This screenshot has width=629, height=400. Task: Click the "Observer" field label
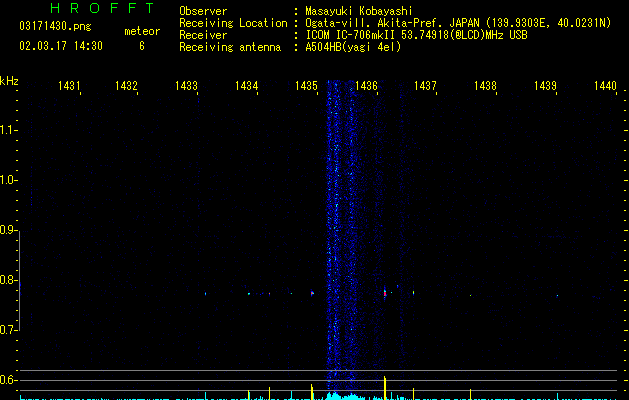pyautogui.click(x=203, y=11)
